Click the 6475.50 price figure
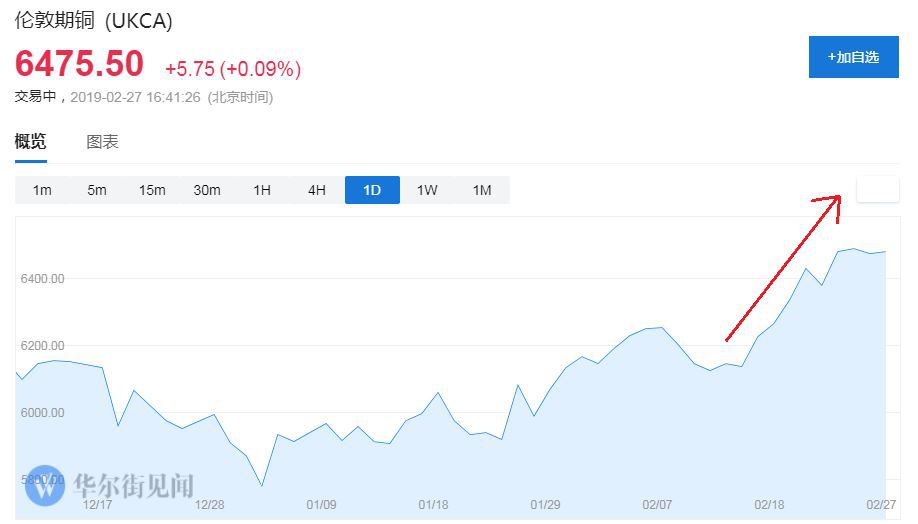This screenshot has height=524, width=918. coord(79,64)
